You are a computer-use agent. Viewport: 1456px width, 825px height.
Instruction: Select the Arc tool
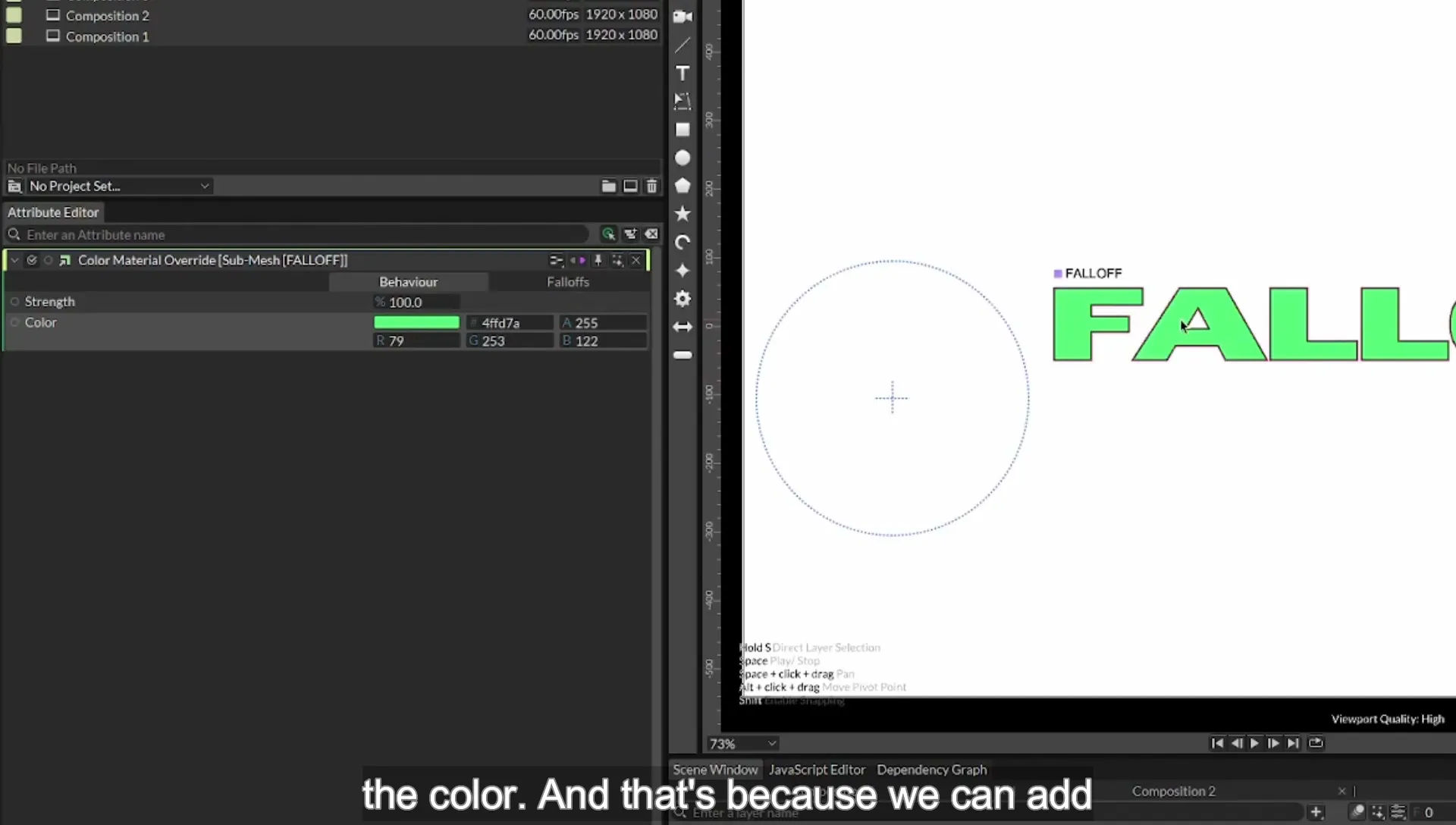(x=682, y=243)
